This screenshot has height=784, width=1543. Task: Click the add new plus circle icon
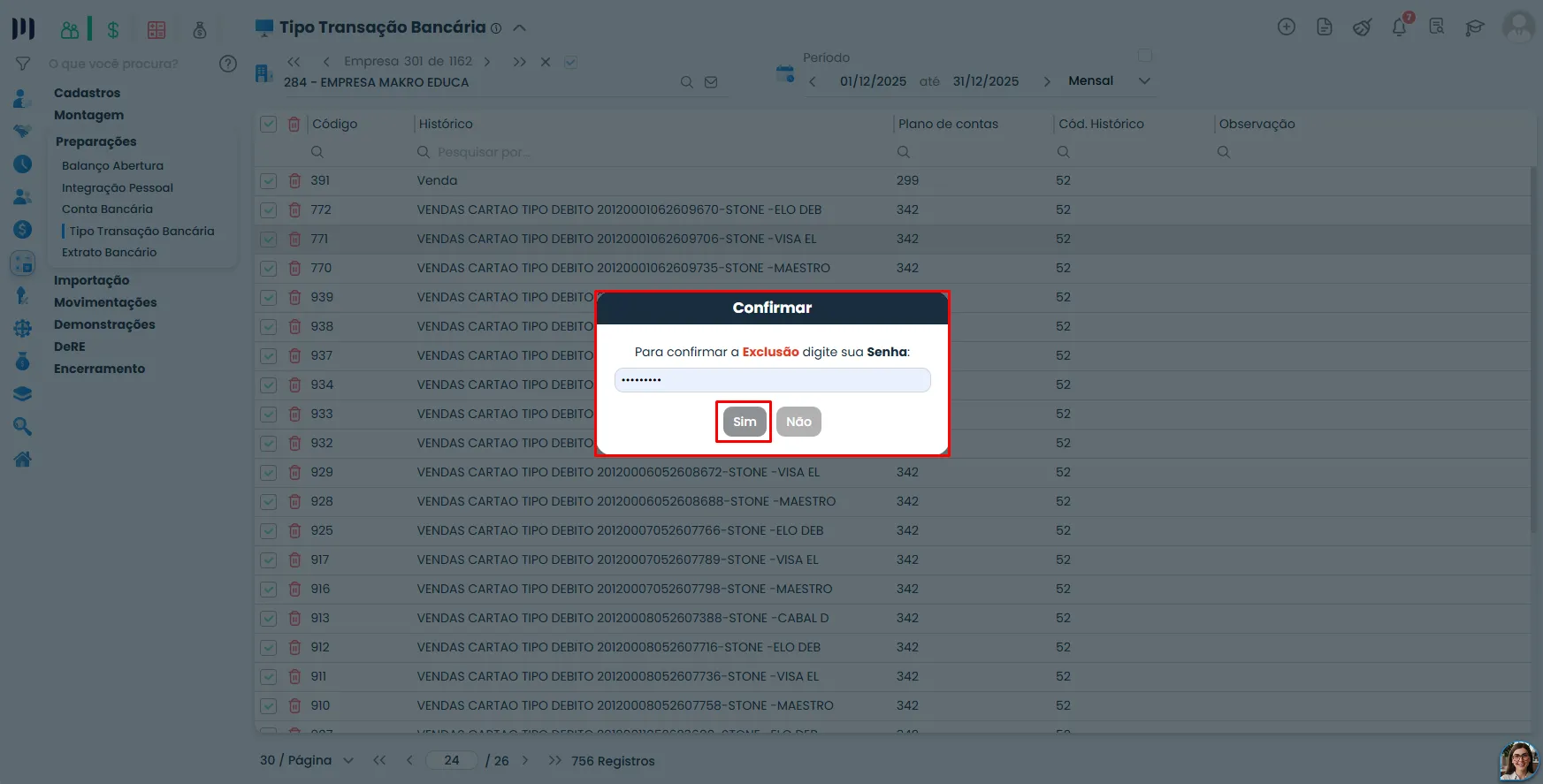(x=1287, y=27)
